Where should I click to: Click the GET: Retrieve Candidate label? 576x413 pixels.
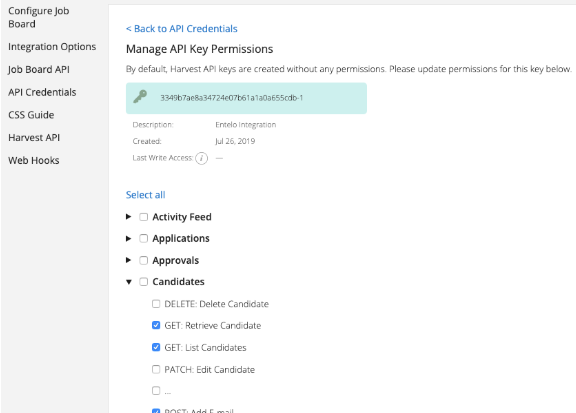[x=213, y=326]
